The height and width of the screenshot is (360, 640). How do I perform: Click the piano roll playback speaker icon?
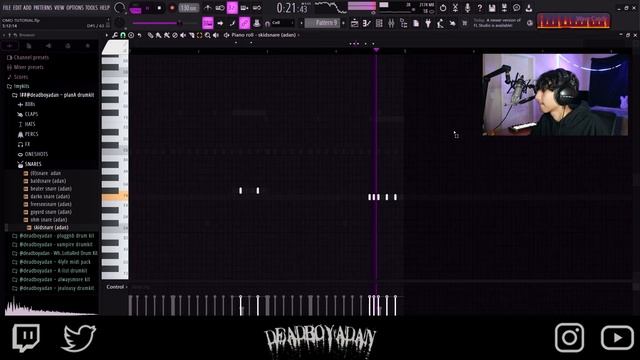(216, 36)
